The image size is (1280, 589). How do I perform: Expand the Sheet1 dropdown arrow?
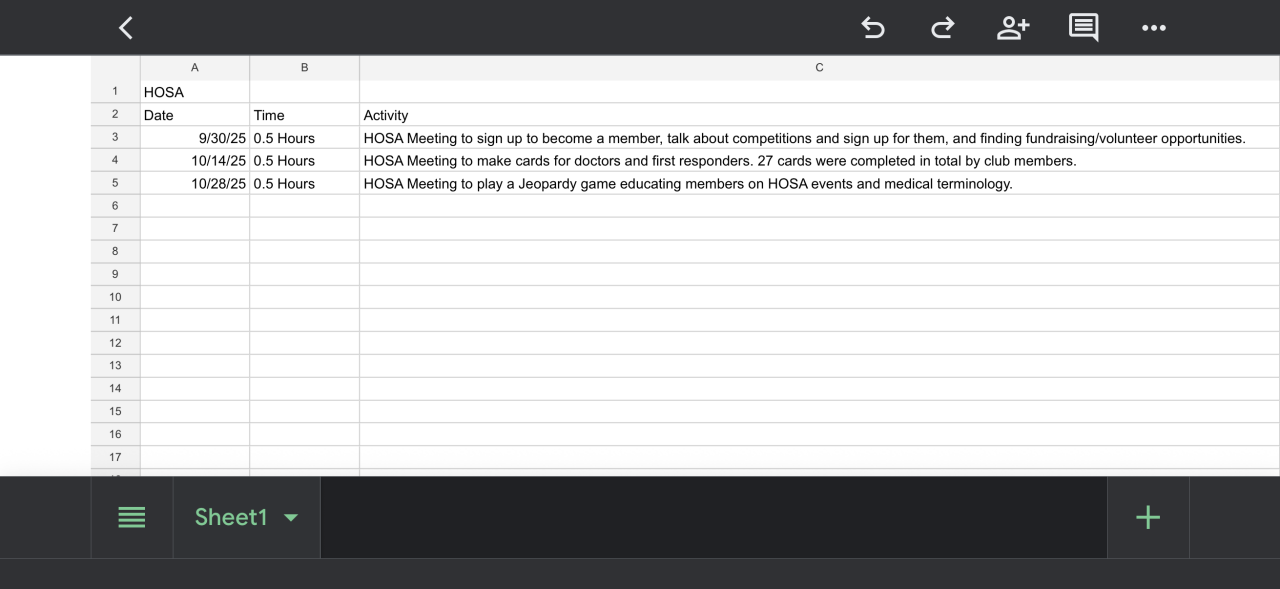click(x=291, y=517)
